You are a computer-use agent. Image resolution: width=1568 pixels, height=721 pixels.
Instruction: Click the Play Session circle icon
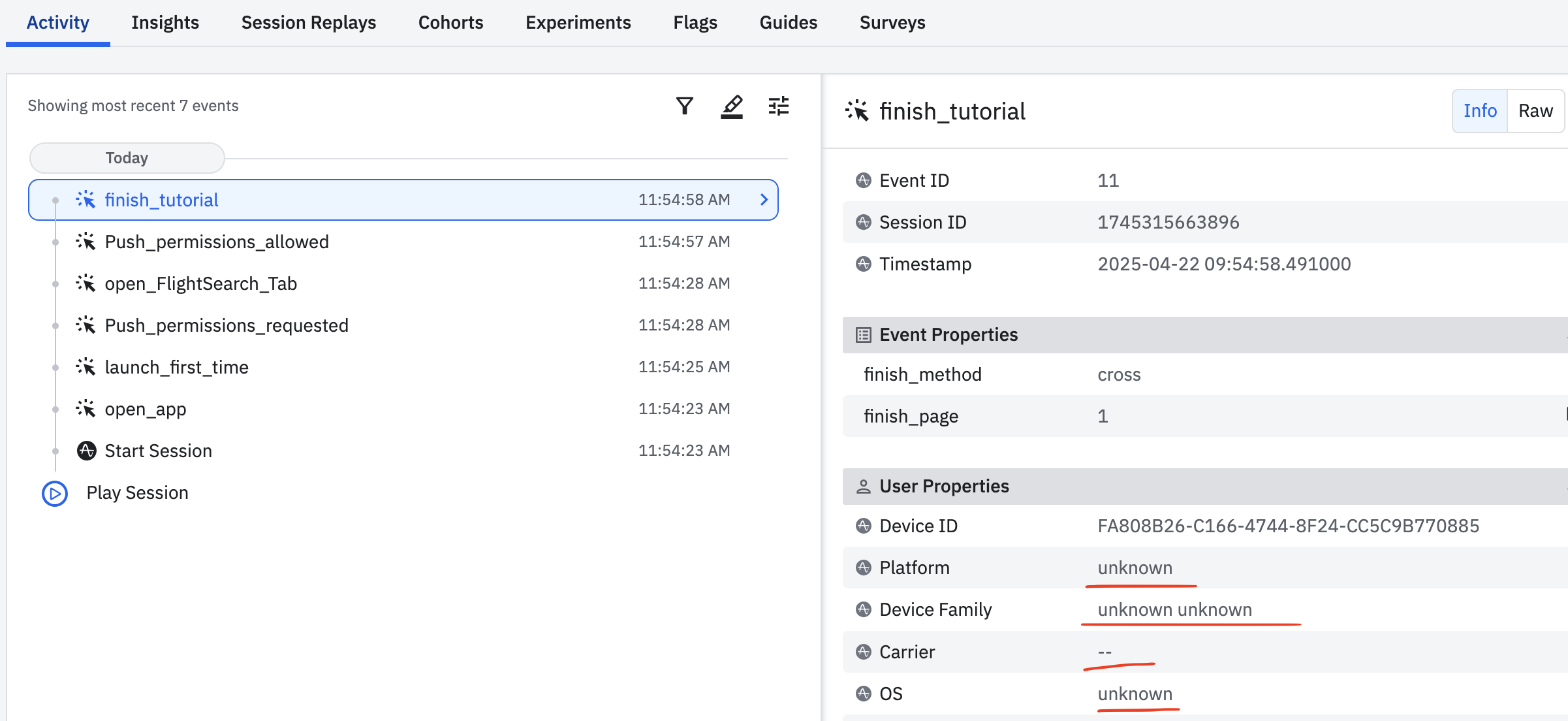(x=55, y=494)
